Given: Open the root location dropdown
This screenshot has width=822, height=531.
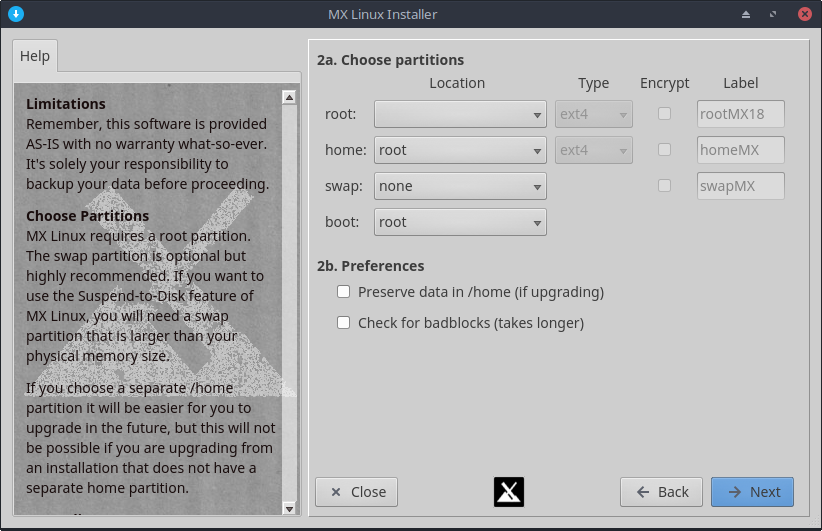Looking at the screenshot, I should click(460, 114).
